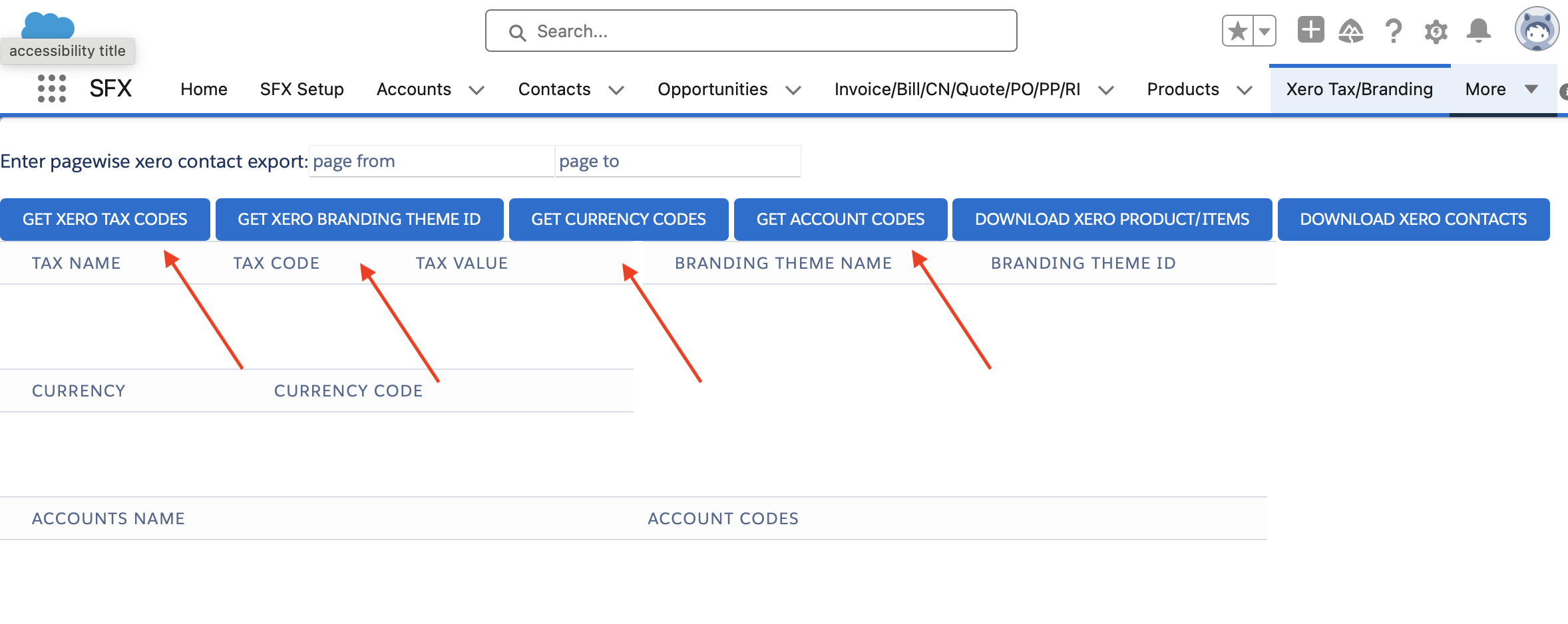Open the Accounts tab
1568x624 pixels.
pyautogui.click(x=414, y=89)
